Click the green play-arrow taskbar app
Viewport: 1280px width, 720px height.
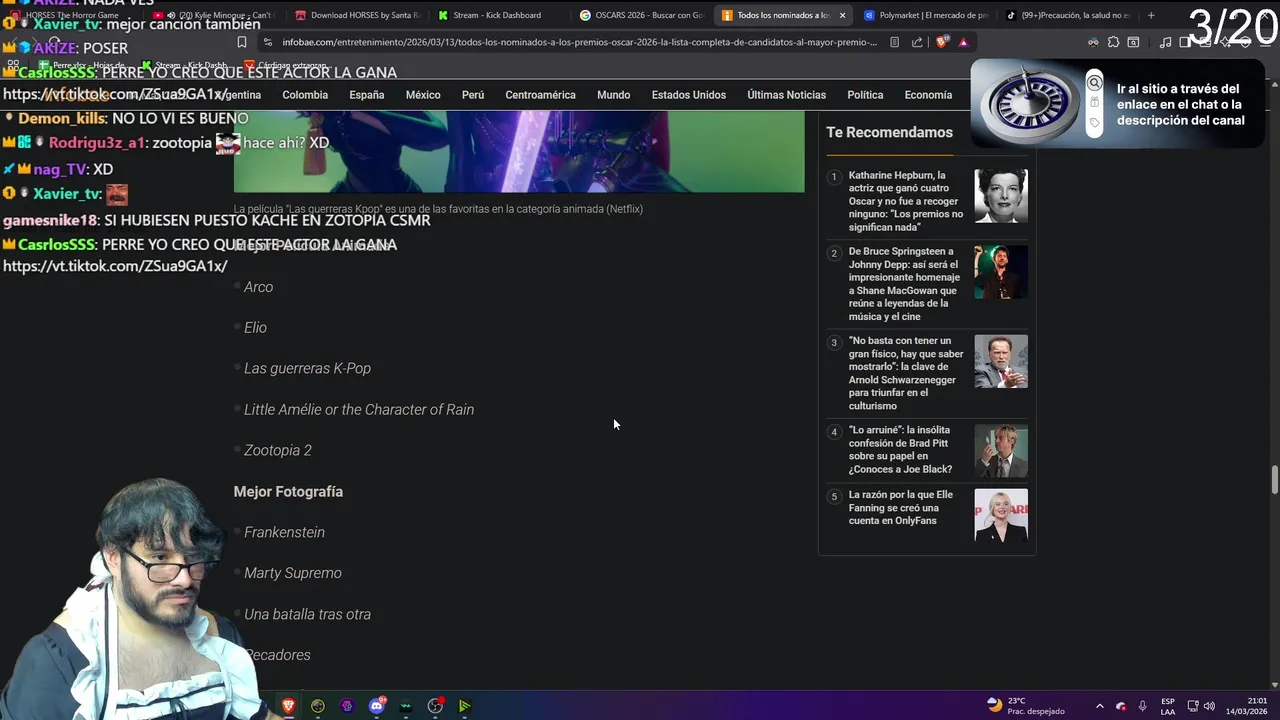[x=465, y=706]
